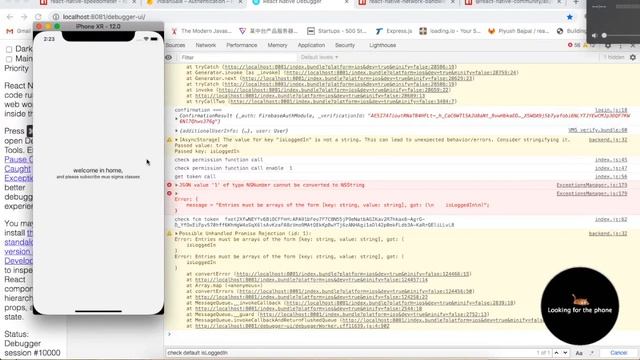
Task: Open DevTools main settings gear
Action: tap(608, 45)
